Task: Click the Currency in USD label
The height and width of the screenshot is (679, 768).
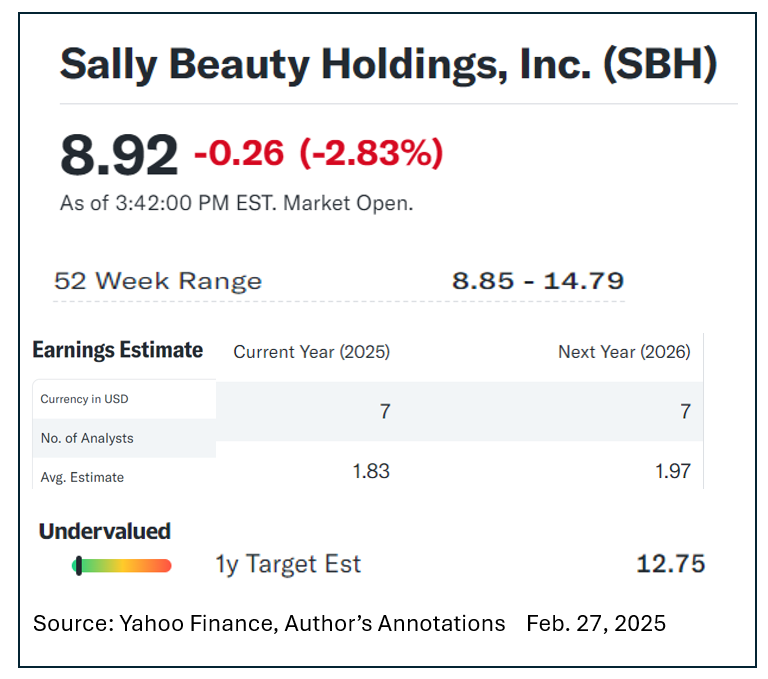Action: coord(84,399)
